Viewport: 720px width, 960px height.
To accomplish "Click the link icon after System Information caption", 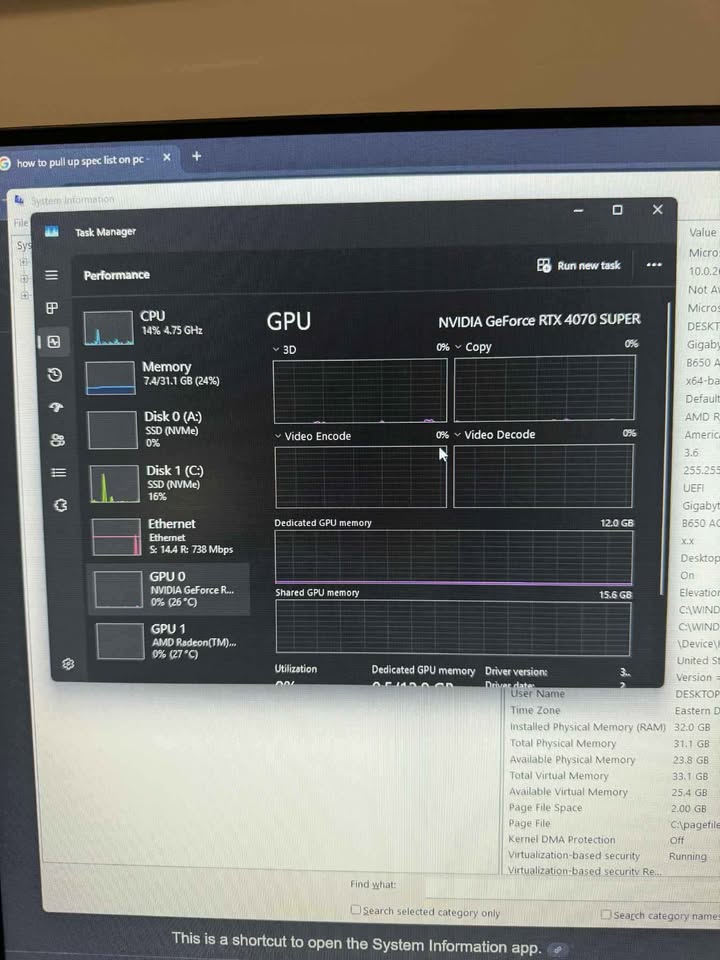I will tap(557, 950).
